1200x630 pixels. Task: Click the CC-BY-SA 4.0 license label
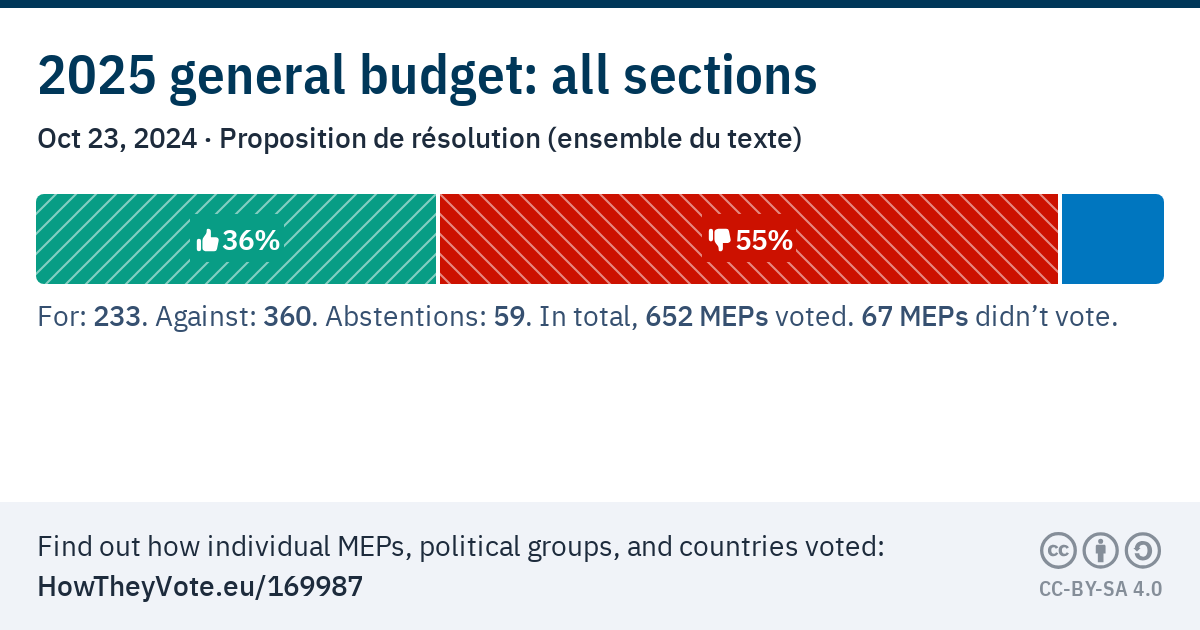click(x=1100, y=589)
